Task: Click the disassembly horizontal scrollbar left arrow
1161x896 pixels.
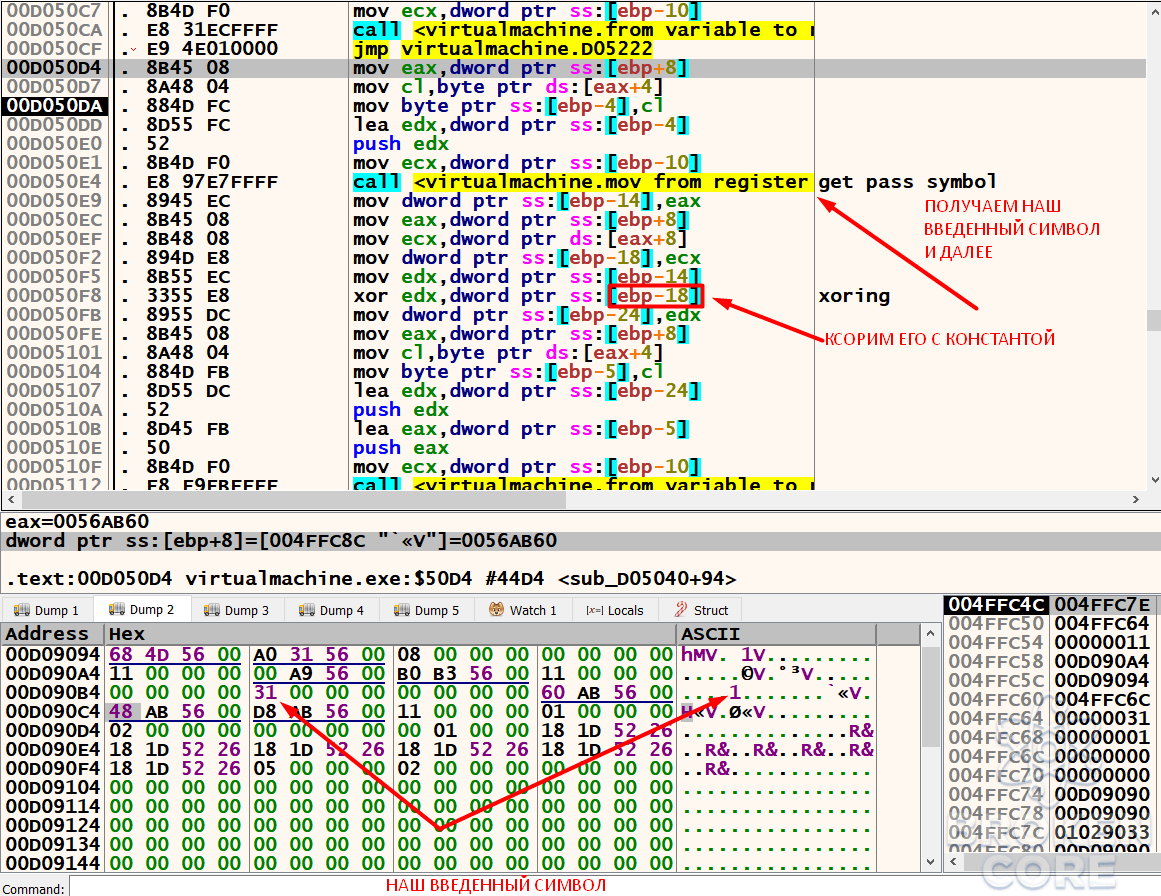Action: (x=10, y=500)
